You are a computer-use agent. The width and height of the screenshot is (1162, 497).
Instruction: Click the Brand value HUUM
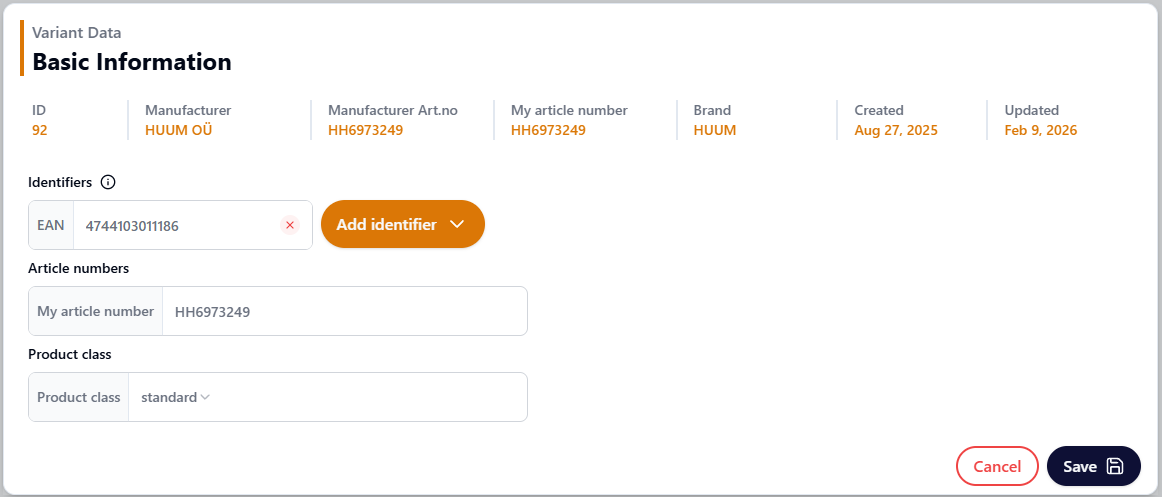[715, 130]
